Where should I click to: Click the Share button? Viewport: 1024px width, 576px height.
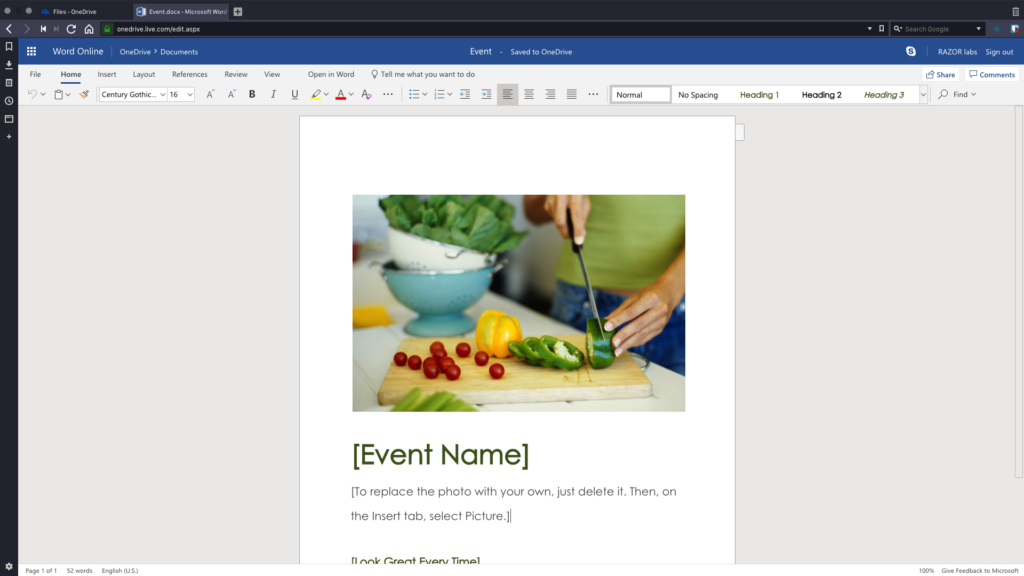(x=939, y=74)
